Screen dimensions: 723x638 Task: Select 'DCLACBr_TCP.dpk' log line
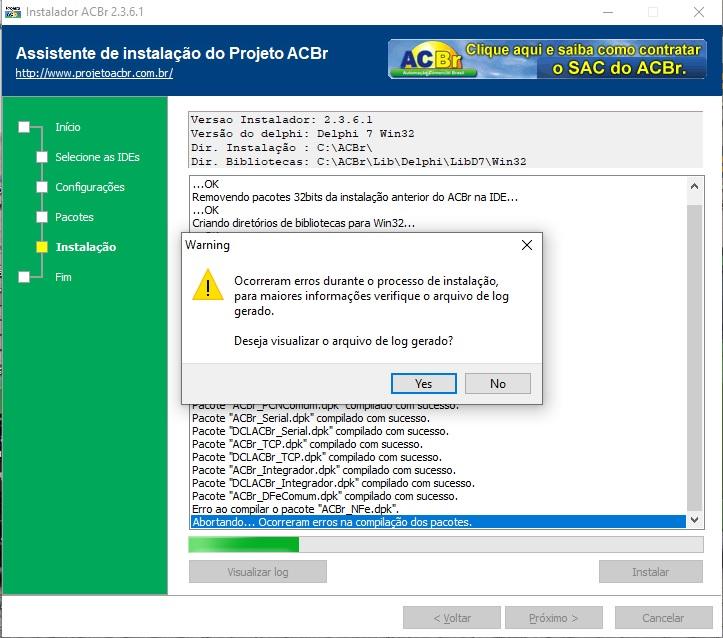click(x=438, y=457)
